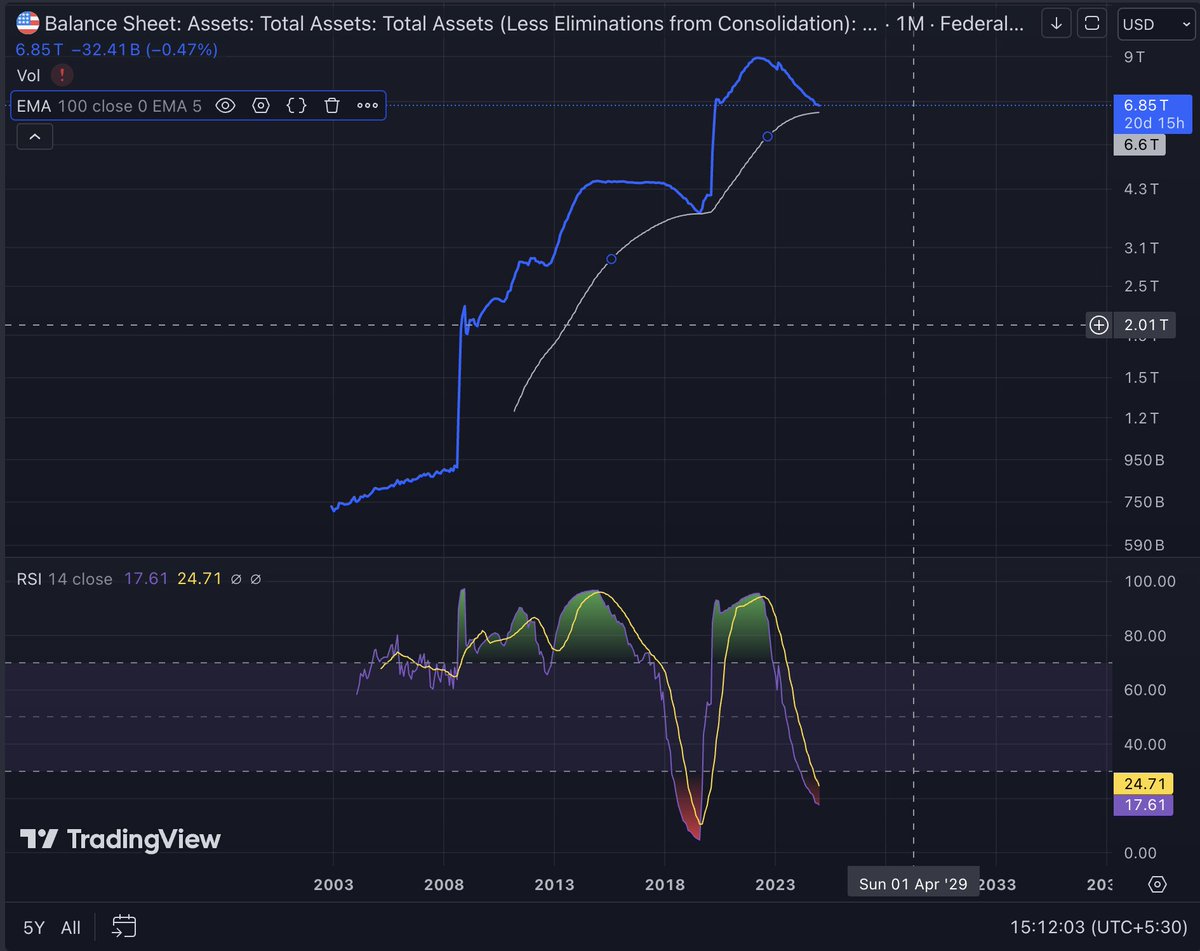Click the lower EMA line circle marker
Viewport: 1200px width, 951px height.
(611, 259)
